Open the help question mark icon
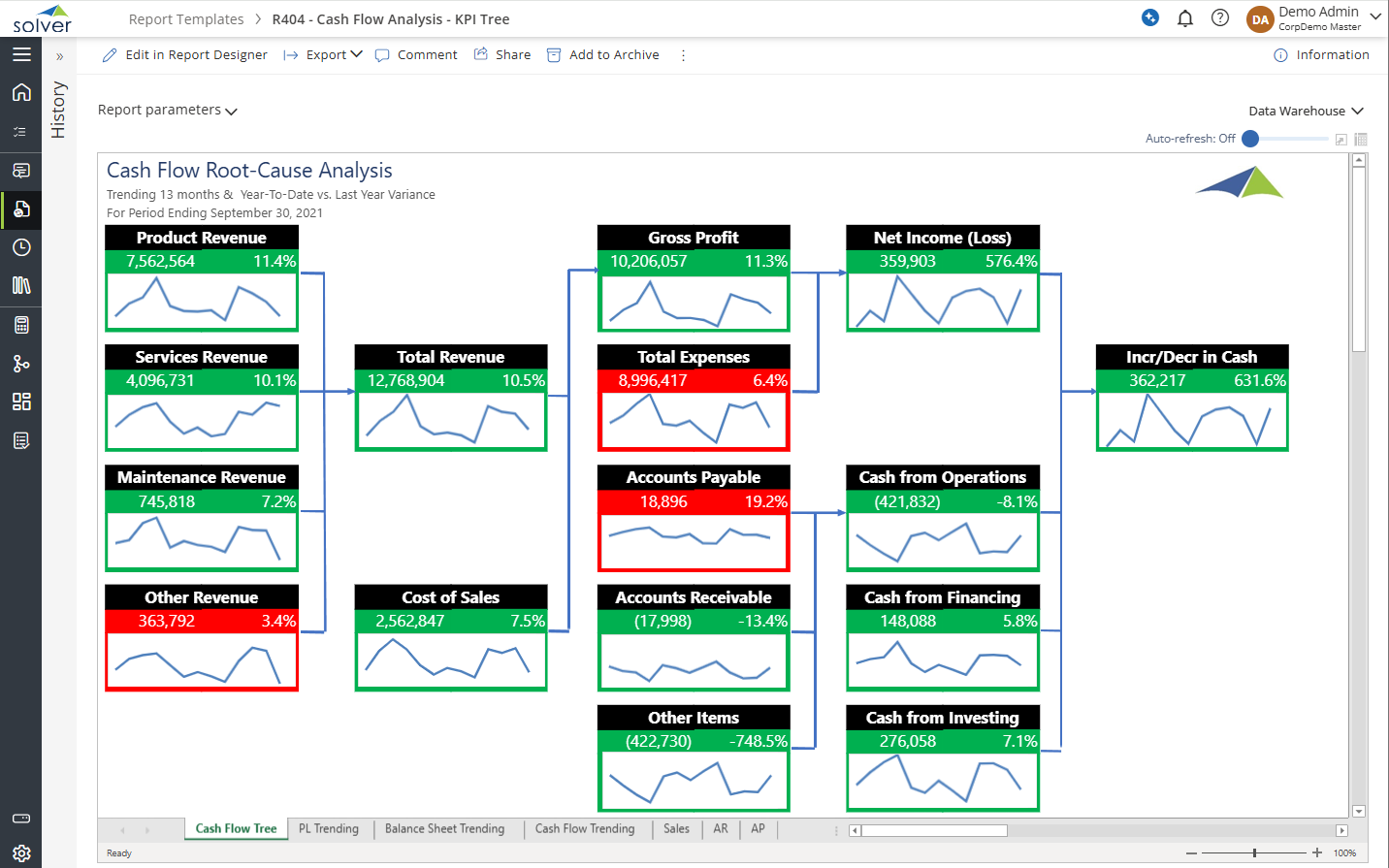The image size is (1389, 868). (x=1220, y=18)
